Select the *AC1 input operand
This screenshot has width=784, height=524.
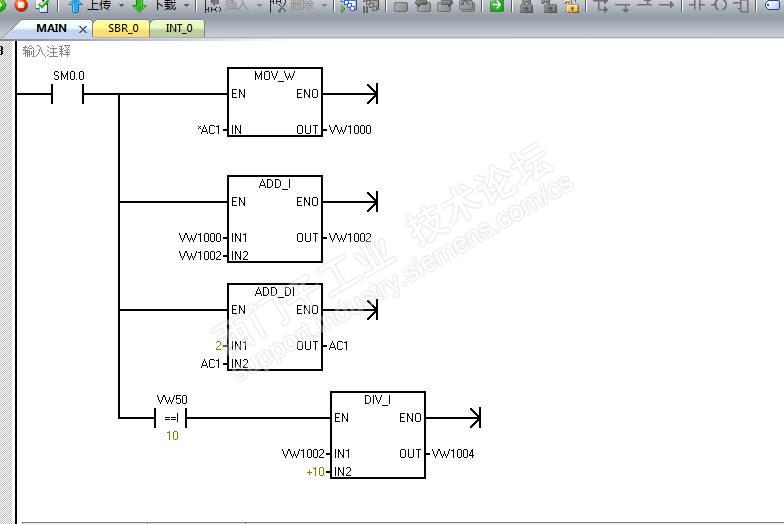(x=210, y=130)
